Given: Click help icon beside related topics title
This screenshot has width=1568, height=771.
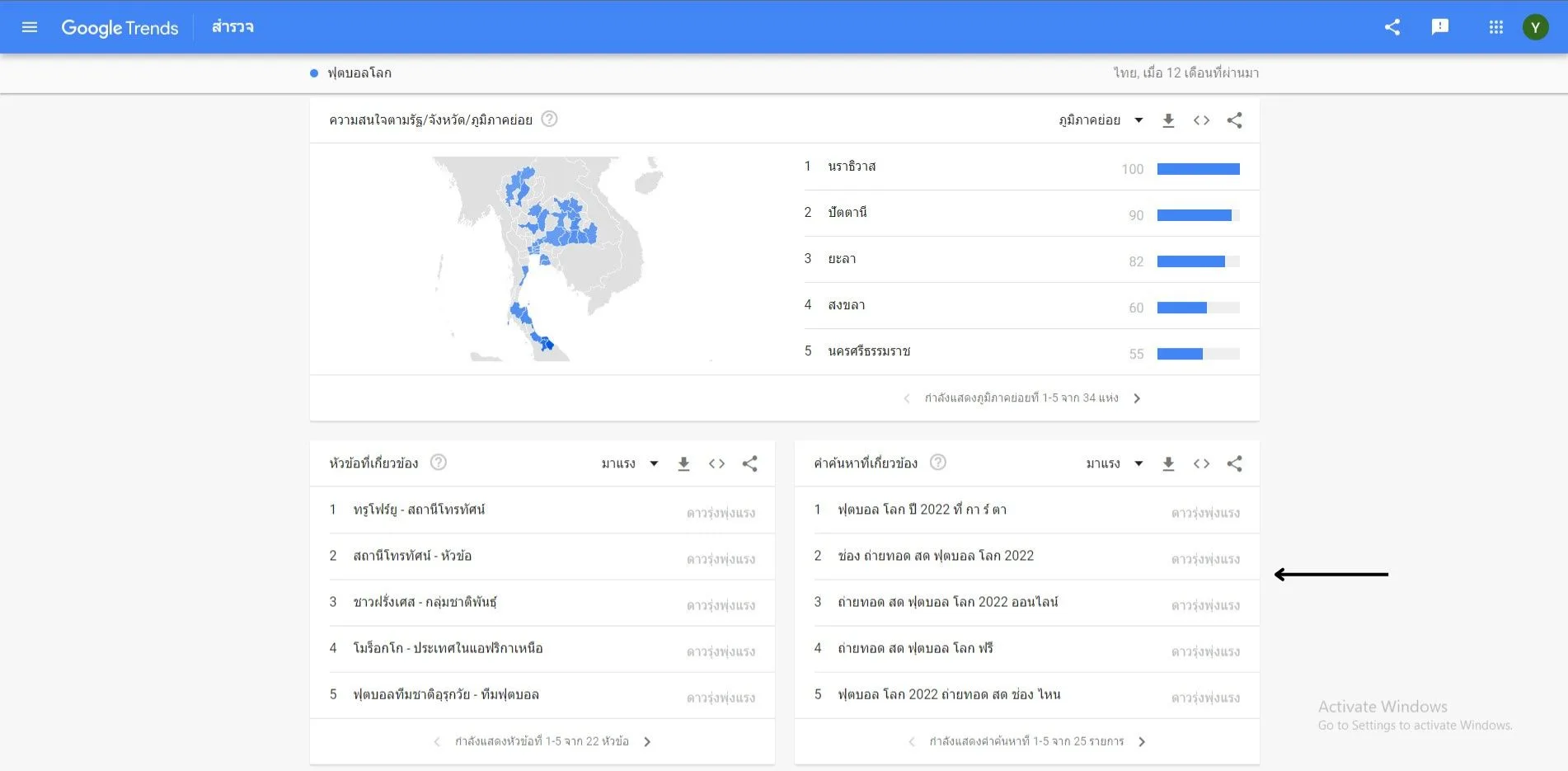Looking at the screenshot, I should pyautogui.click(x=439, y=463).
